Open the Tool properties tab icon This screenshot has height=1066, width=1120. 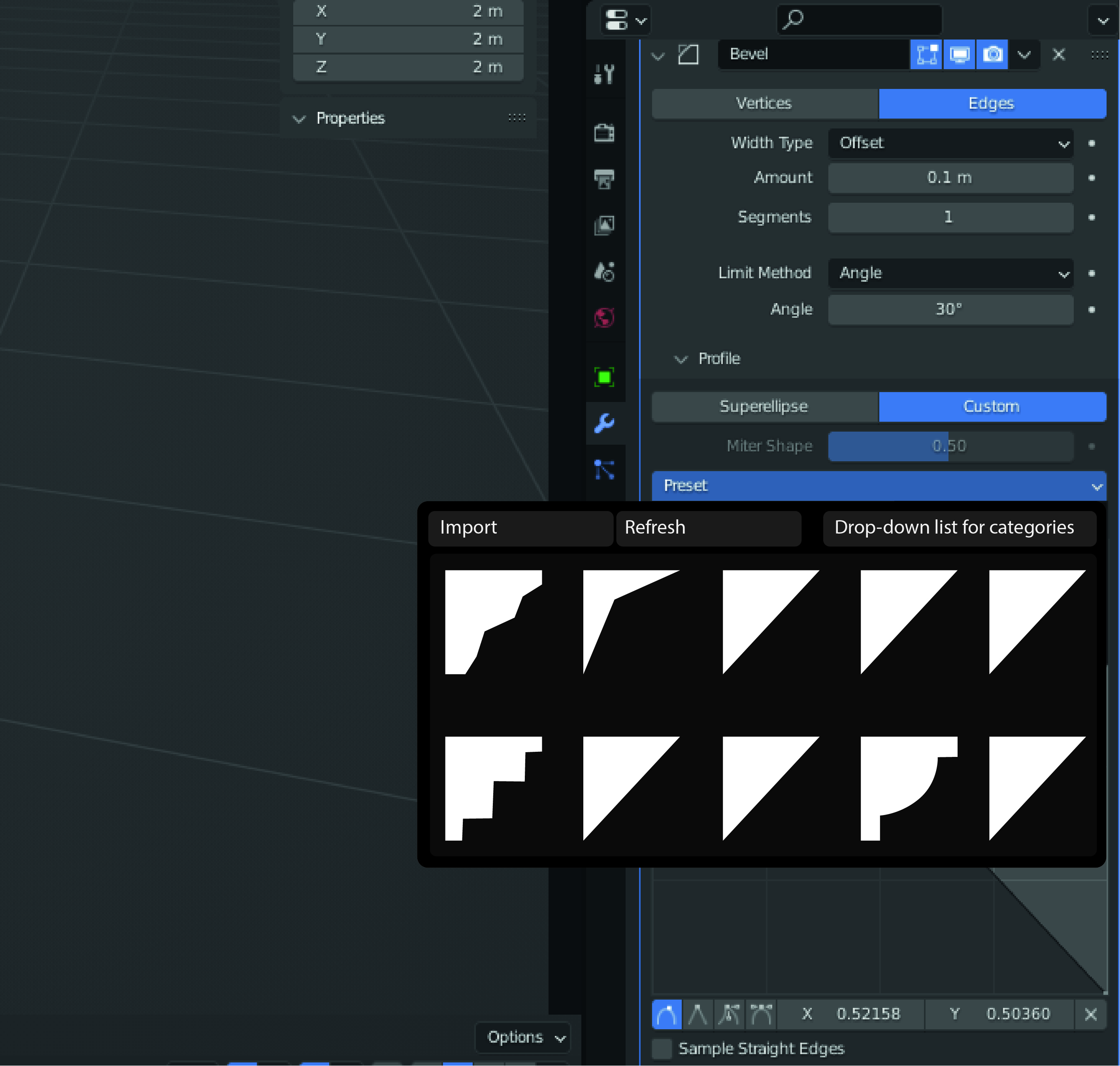click(x=604, y=74)
